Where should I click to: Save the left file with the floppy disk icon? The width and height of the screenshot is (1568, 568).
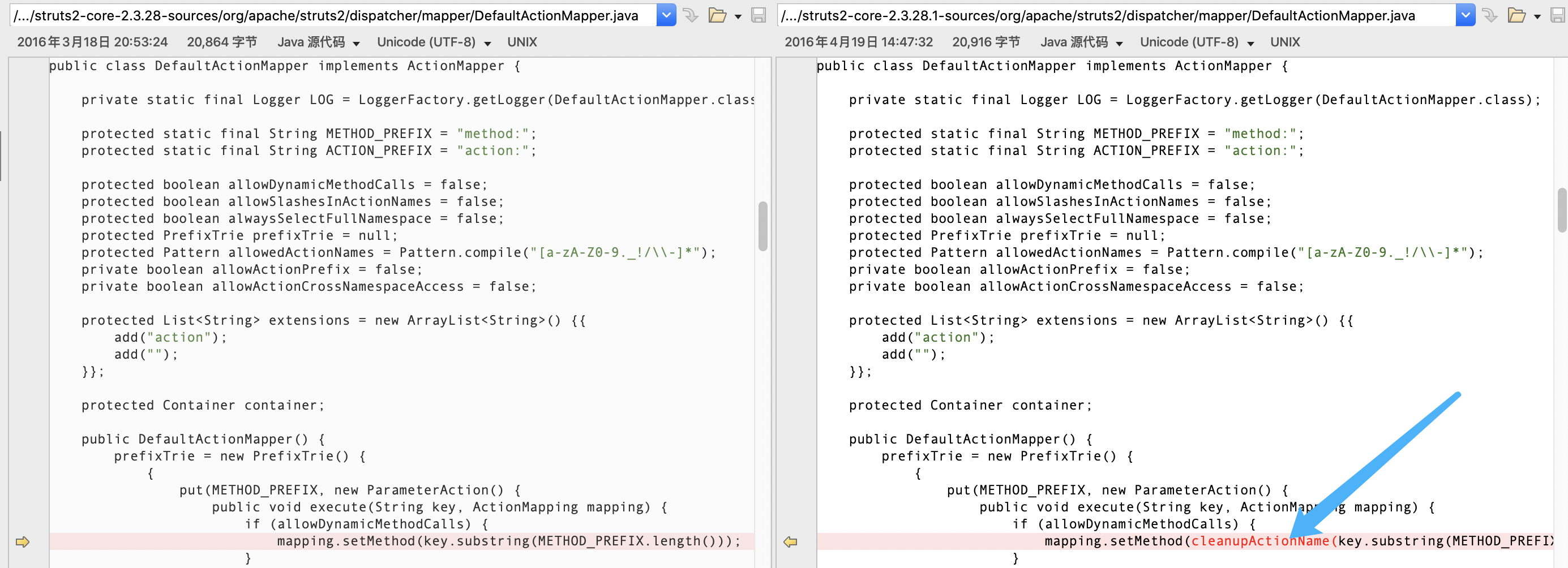(759, 15)
